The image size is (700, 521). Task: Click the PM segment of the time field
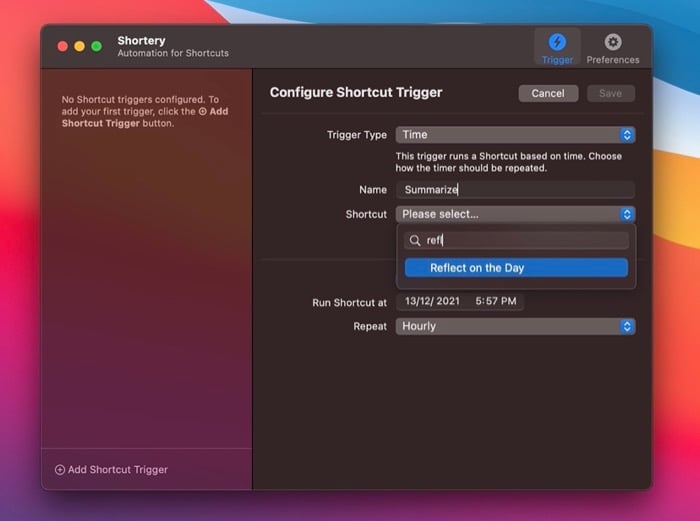pos(509,302)
